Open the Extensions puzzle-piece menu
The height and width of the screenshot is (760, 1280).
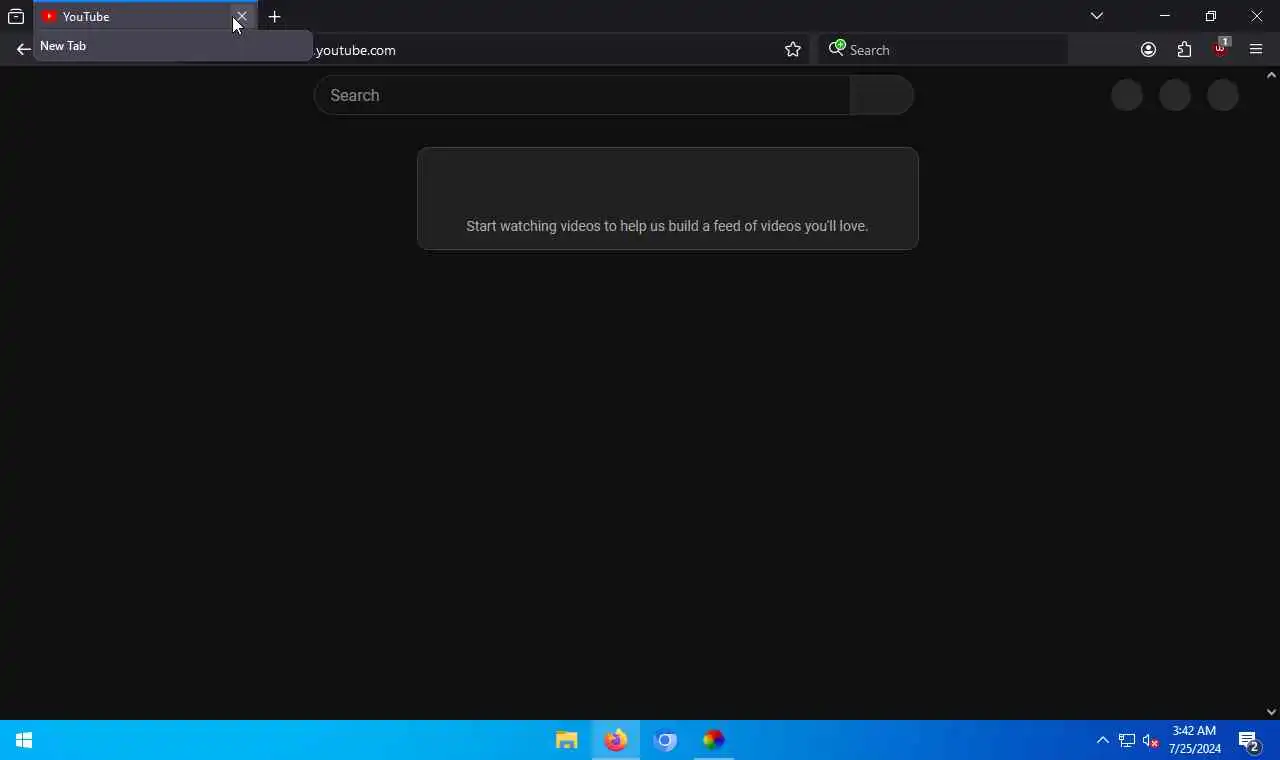tap(1184, 49)
